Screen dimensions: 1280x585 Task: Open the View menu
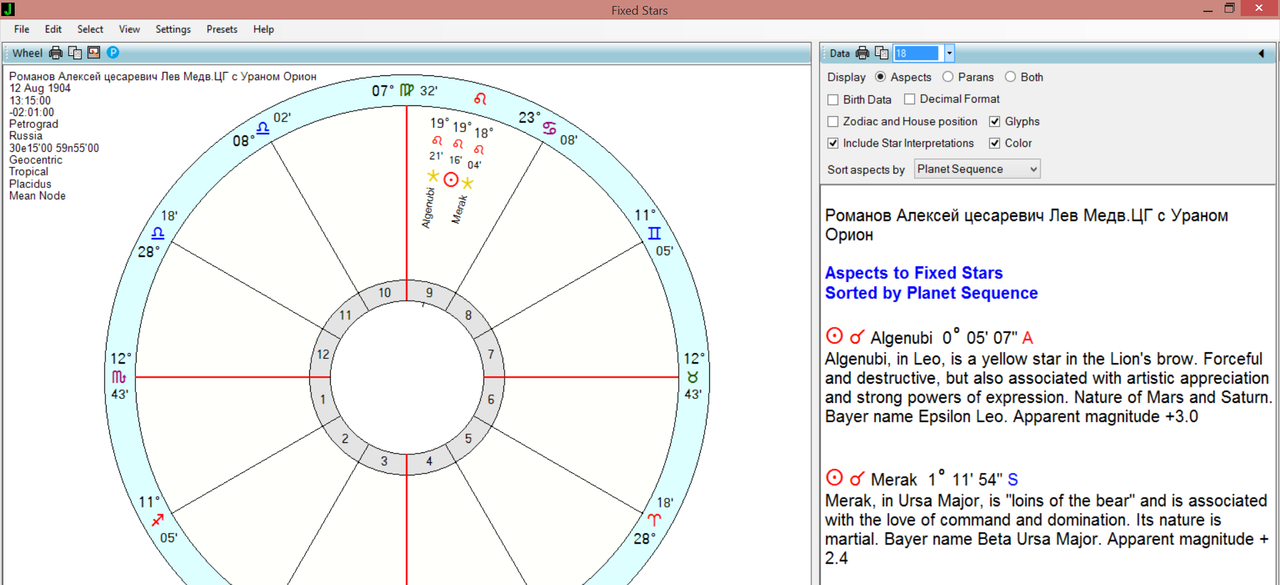click(x=129, y=29)
